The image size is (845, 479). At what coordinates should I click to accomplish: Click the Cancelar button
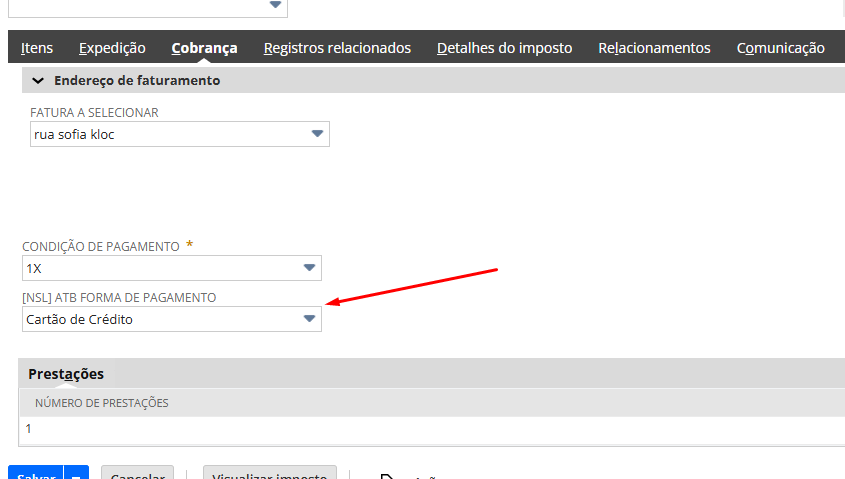[138, 474]
